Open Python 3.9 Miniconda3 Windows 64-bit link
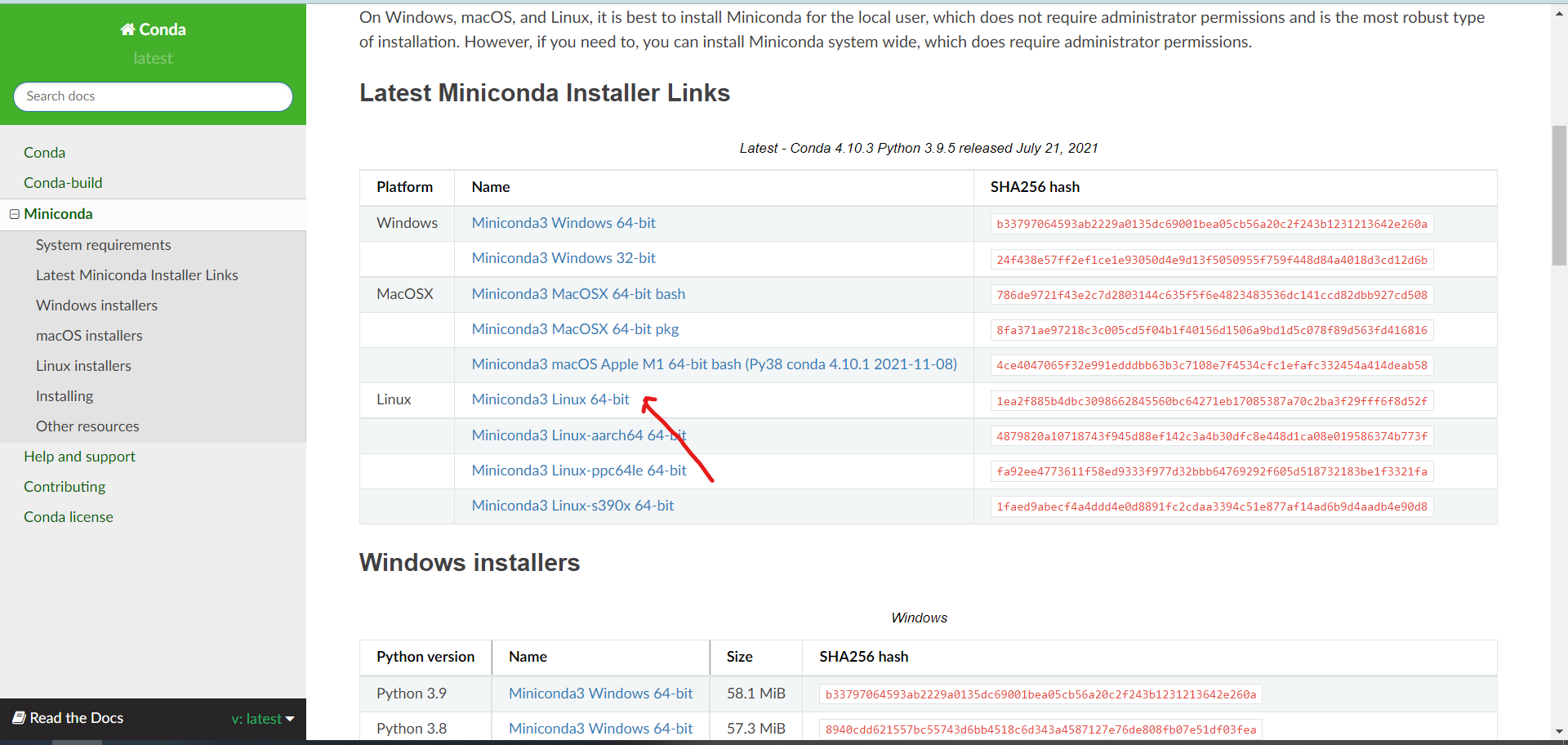Screen dimensions: 1568x745 [600, 694]
